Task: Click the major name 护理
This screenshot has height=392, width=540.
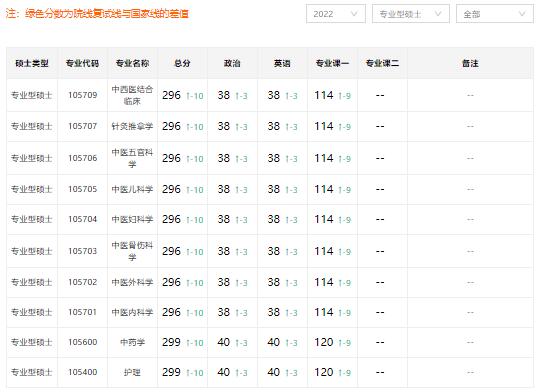Action: pos(132,372)
